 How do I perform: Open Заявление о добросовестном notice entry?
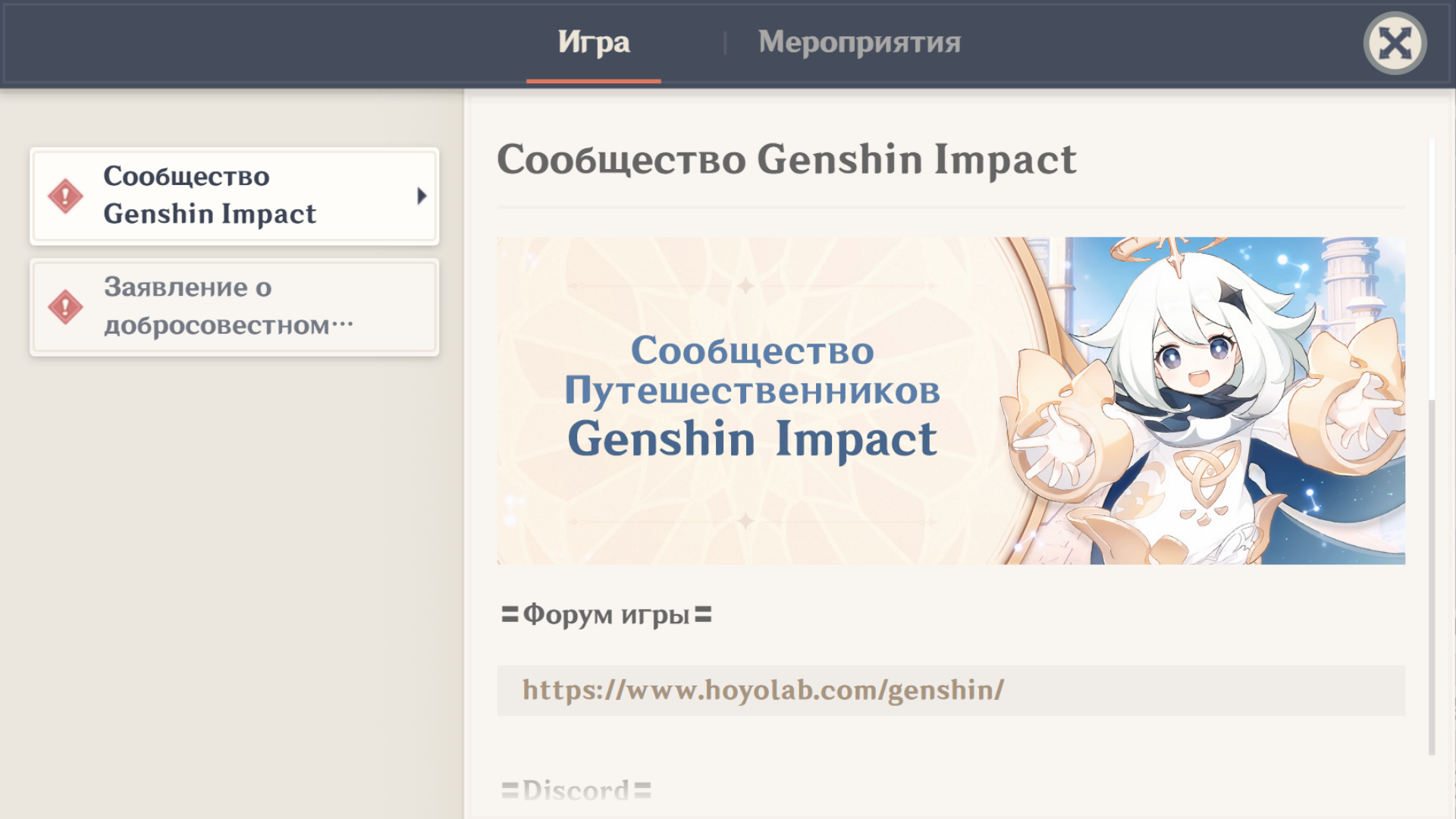234,307
